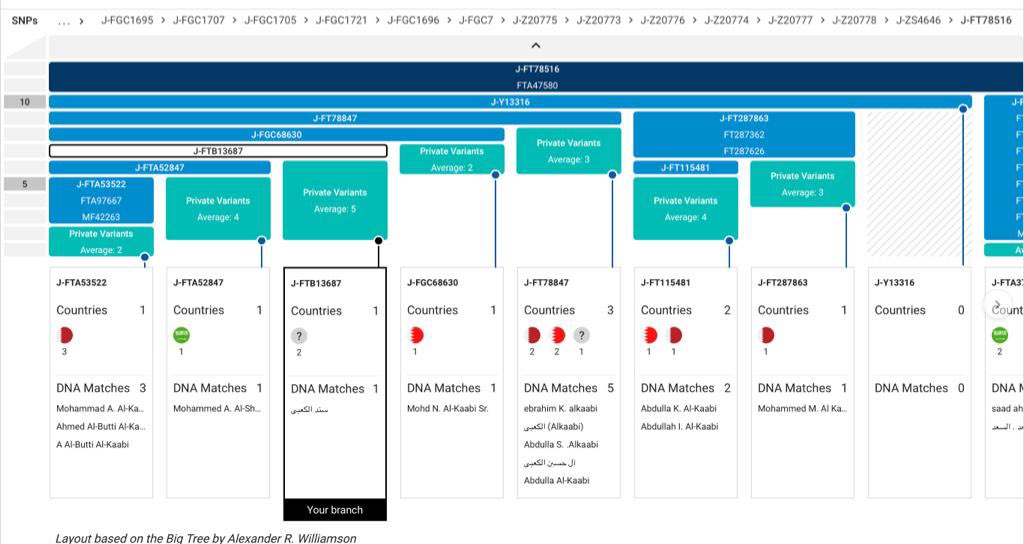Navigate to J-Z20774 breadcrumb
This screenshot has width=1024, height=544.
727,20
